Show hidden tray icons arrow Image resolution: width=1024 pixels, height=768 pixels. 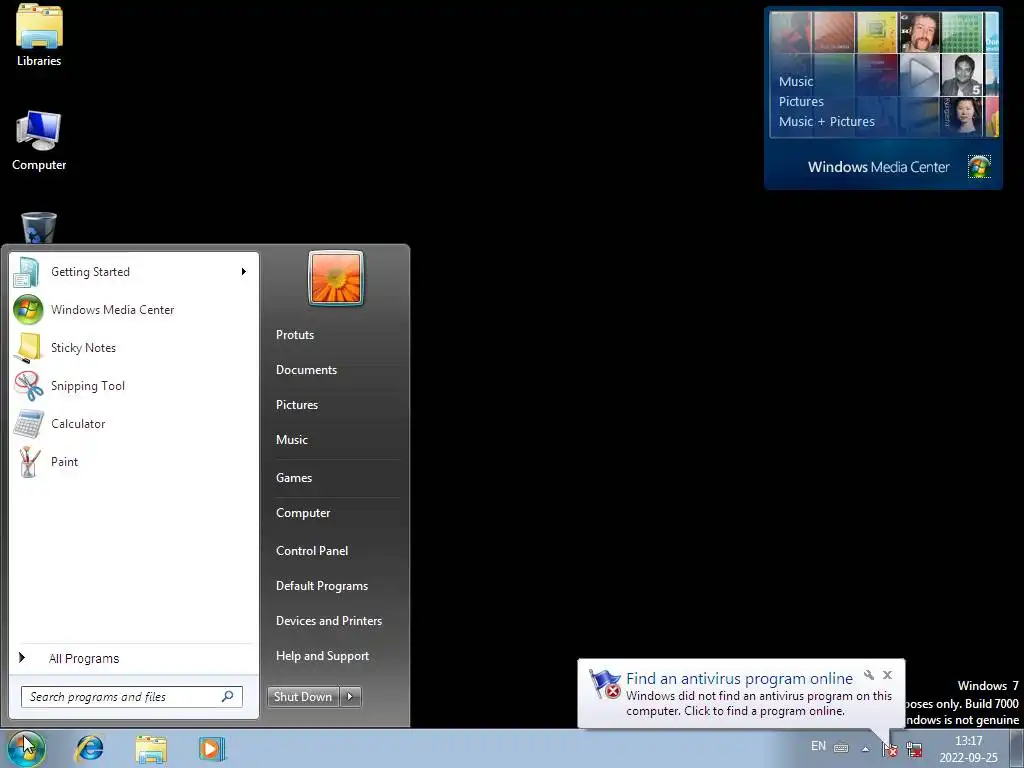[865, 749]
